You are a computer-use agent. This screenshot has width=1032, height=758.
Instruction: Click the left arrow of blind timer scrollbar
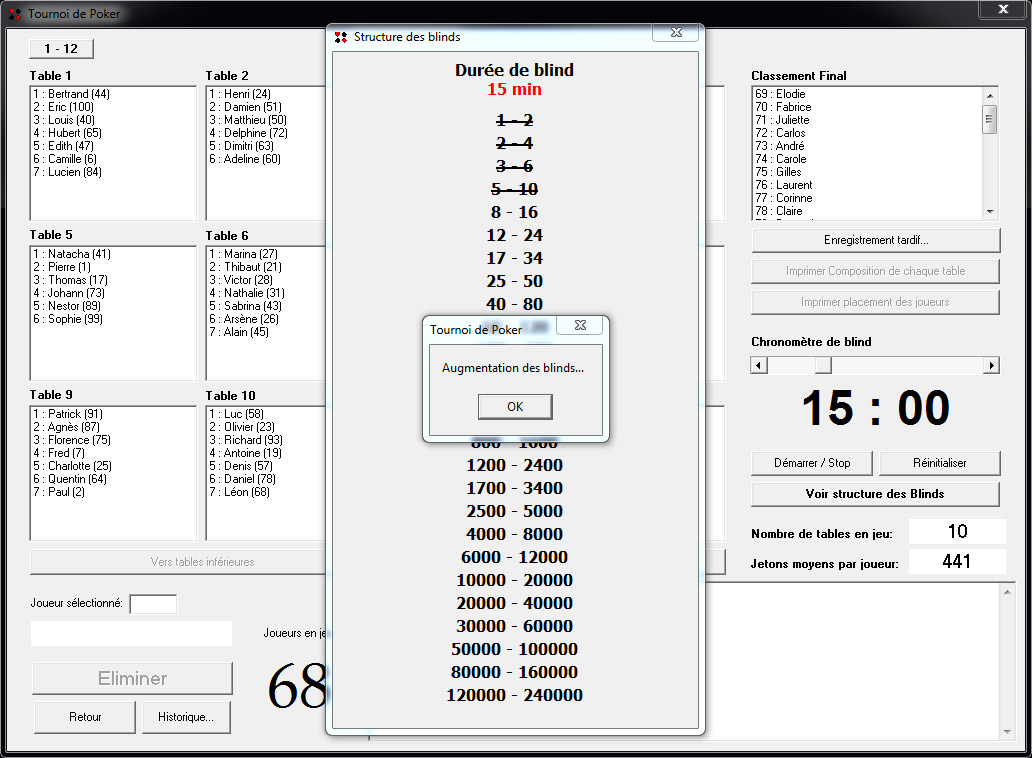click(759, 366)
